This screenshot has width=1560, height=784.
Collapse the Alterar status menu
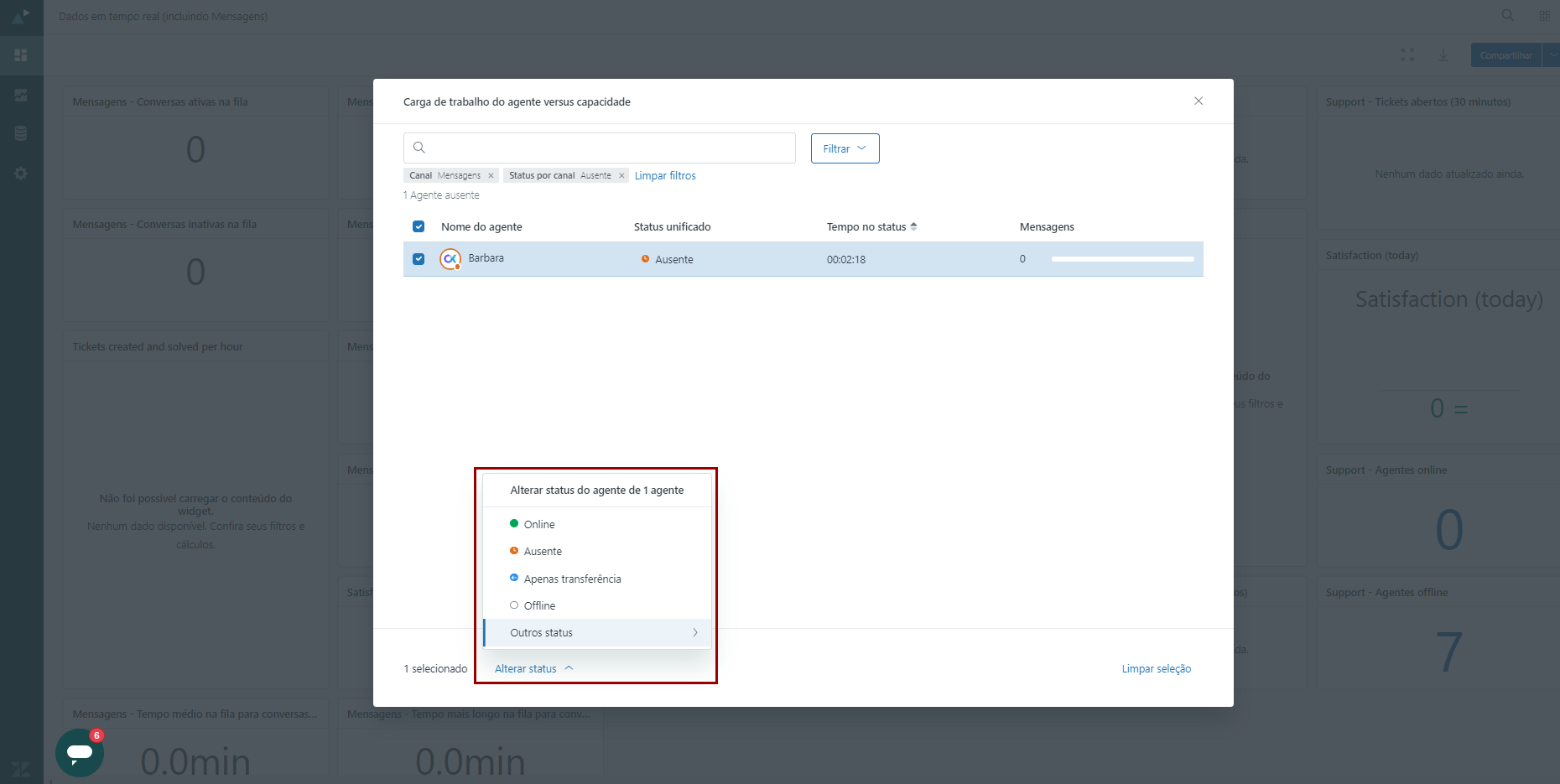pyautogui.click(x=533, y=668)
